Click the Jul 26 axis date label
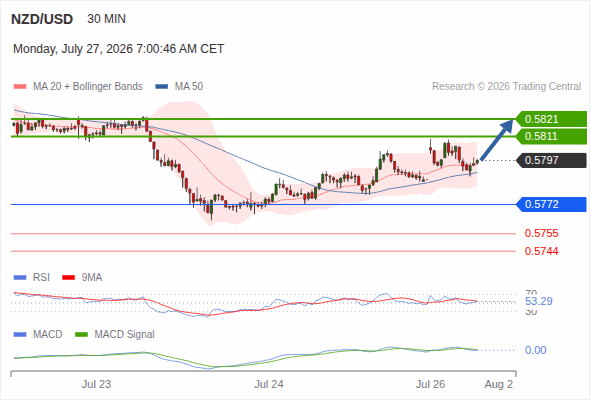This screenshot has height=400, width=590. 430,384
